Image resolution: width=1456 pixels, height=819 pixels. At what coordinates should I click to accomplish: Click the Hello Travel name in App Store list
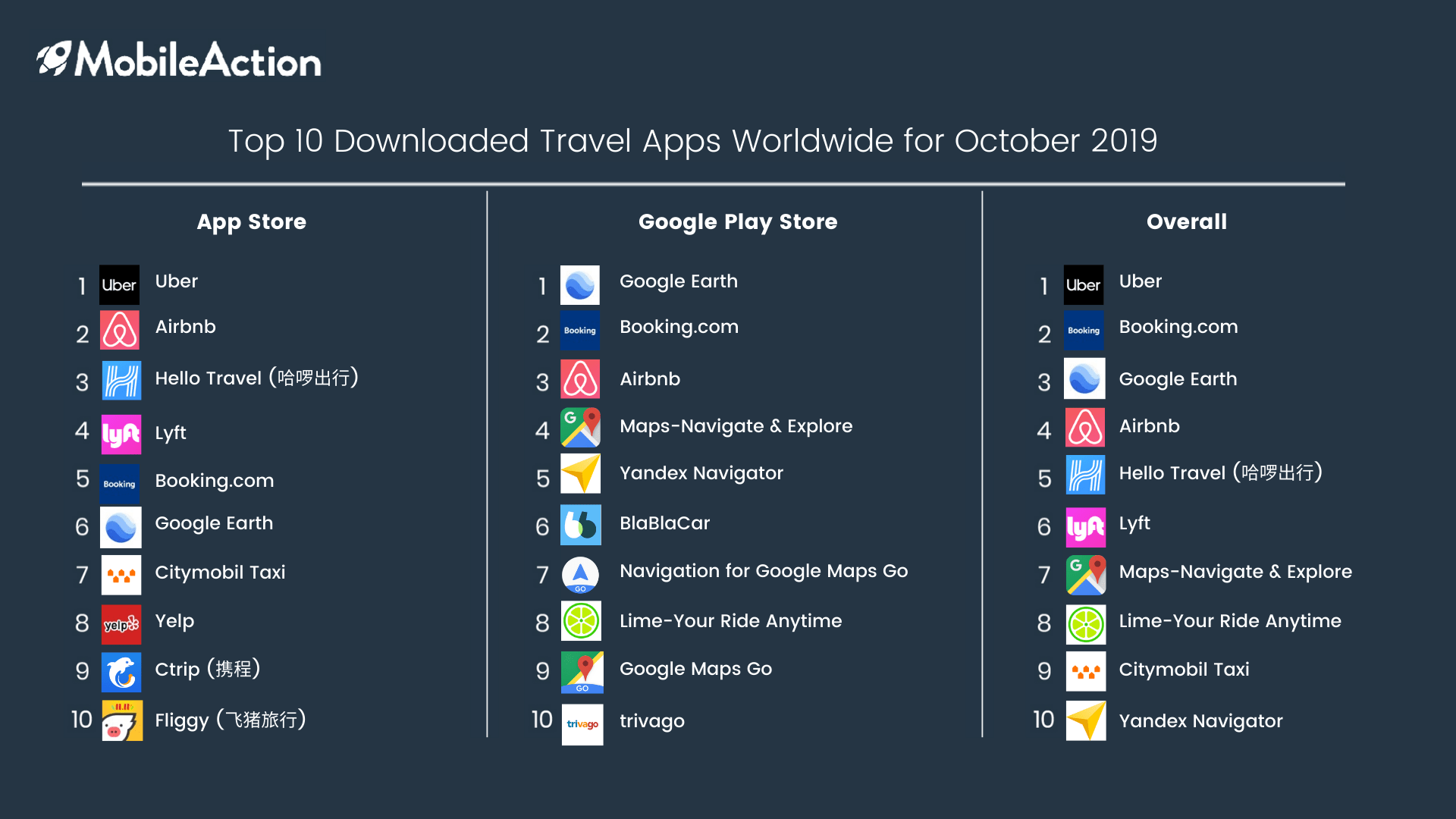pos(257,378)
